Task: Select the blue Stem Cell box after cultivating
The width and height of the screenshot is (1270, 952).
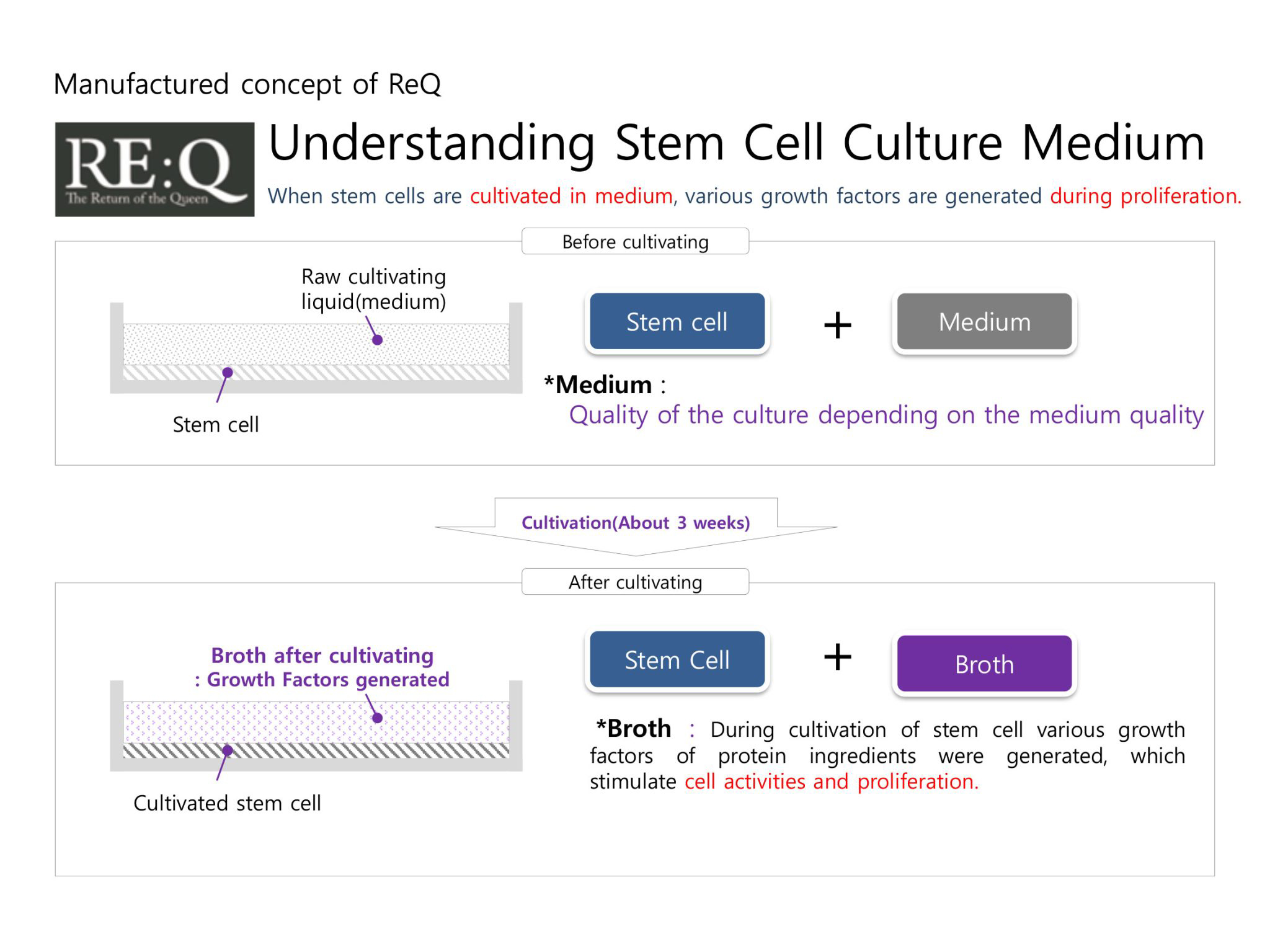Action: pos(677,659)
